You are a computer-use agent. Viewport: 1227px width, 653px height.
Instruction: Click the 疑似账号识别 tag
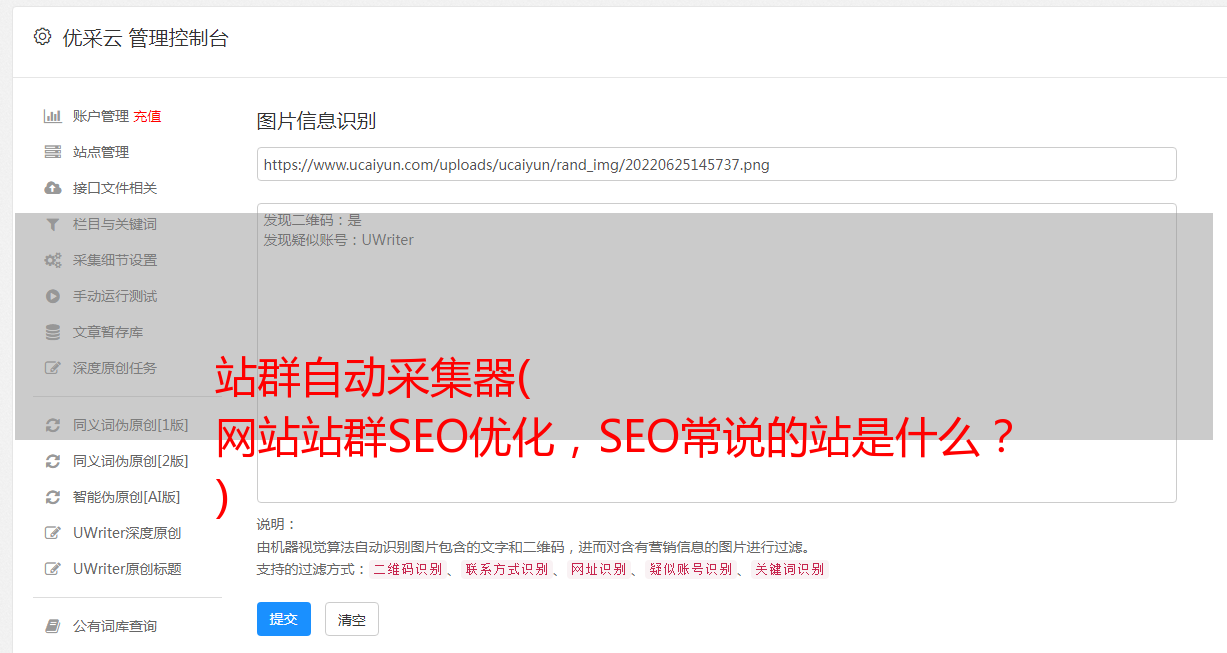pos(690,569)
